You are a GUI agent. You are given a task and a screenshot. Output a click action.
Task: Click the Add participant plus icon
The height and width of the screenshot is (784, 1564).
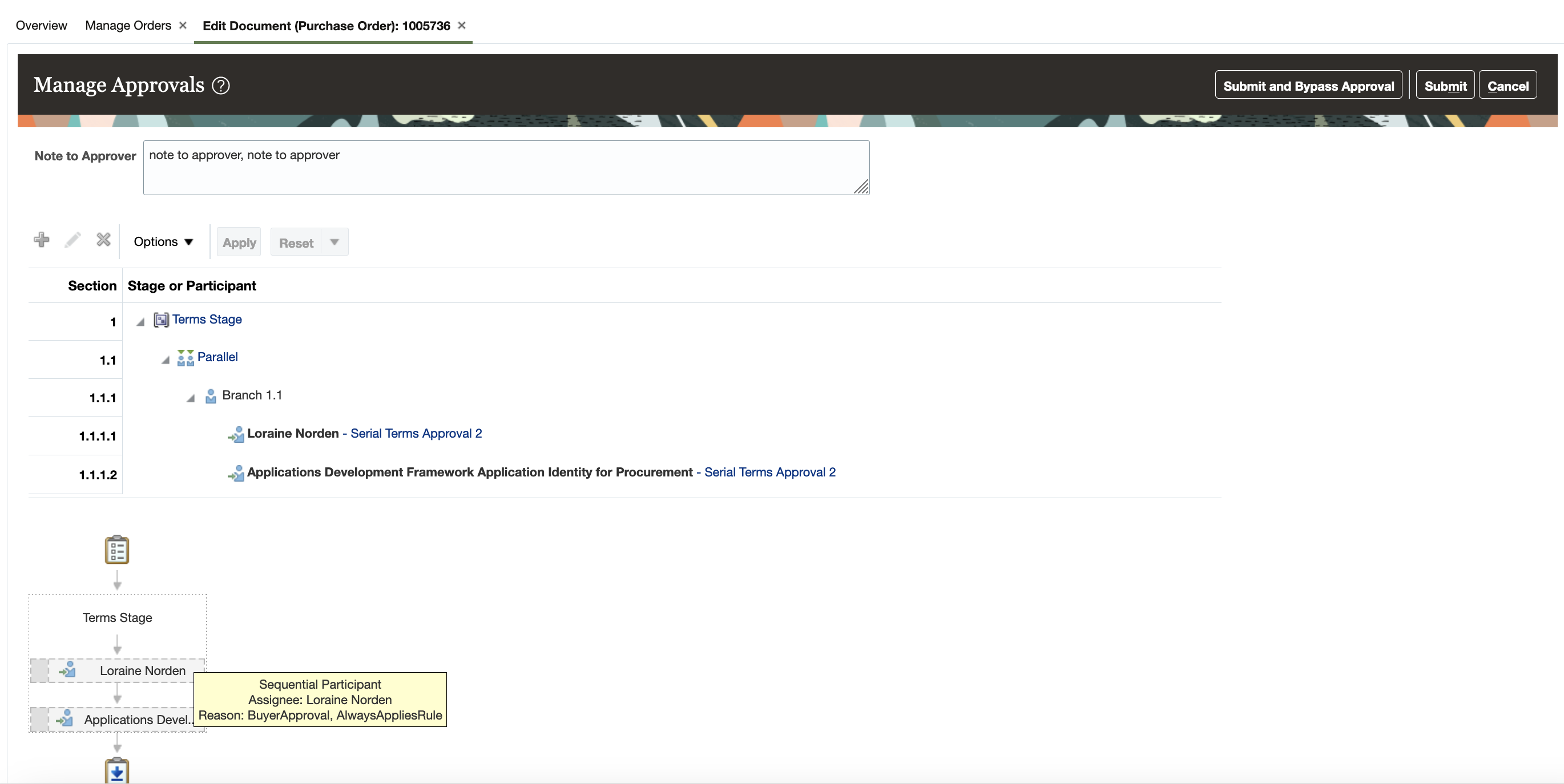(x=41, y=240)
